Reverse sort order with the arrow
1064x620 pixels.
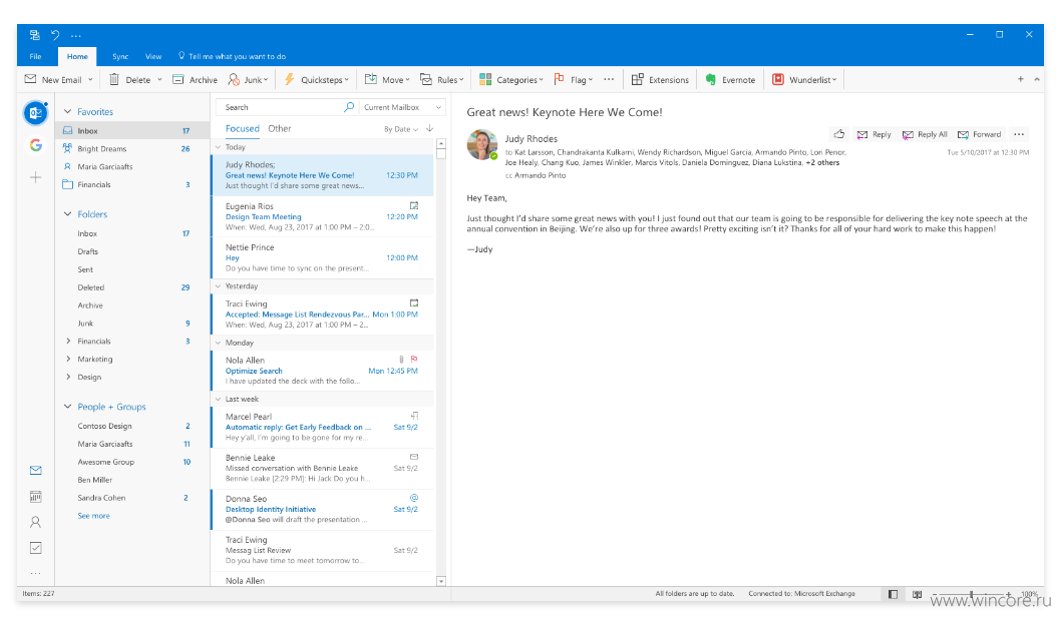coord(430,128)
